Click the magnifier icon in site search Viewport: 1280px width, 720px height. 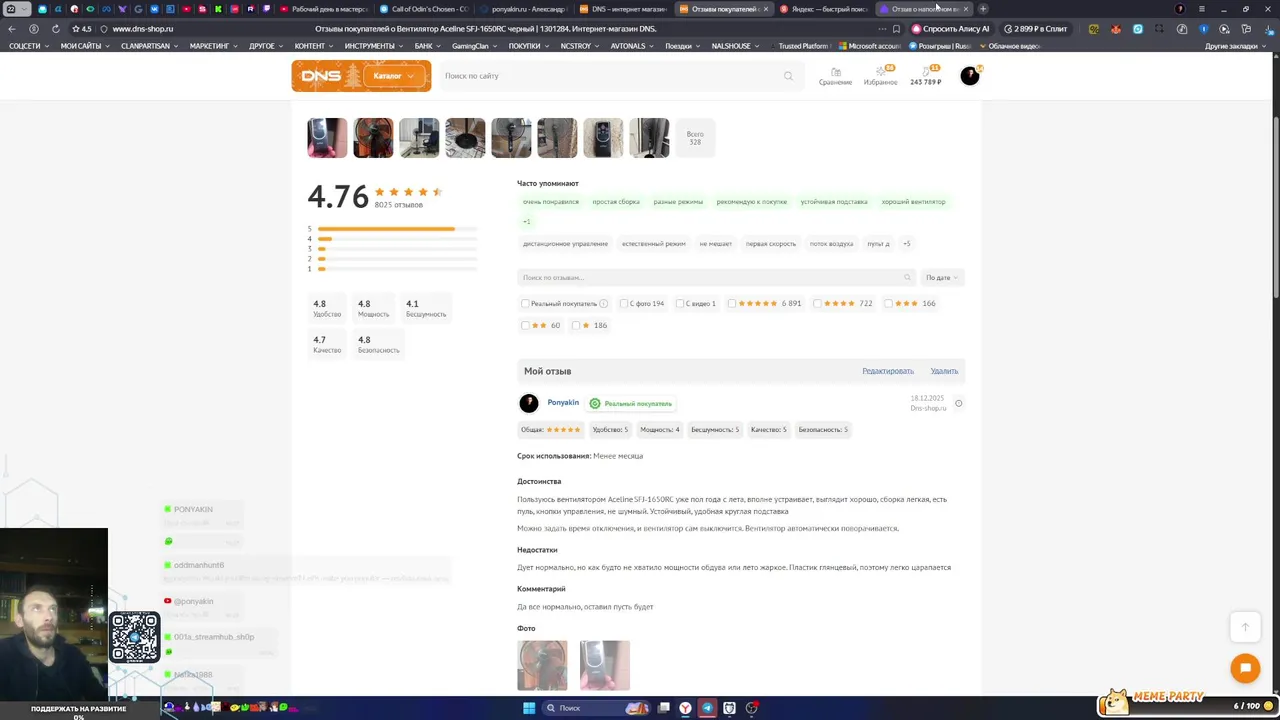[788, 76]
